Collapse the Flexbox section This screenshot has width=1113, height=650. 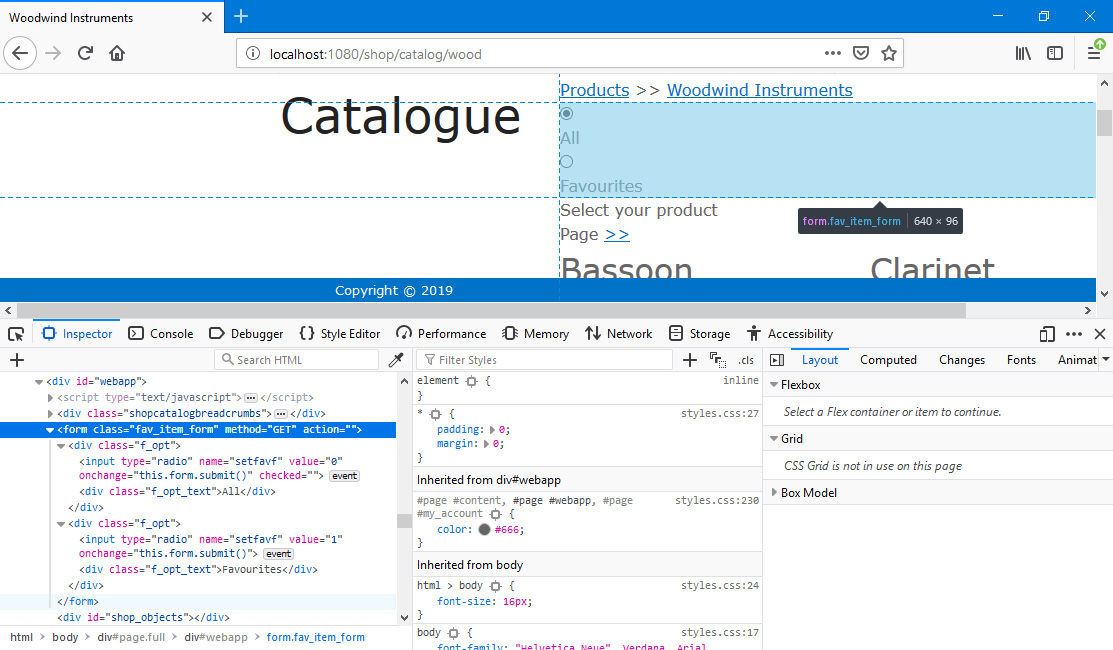click(774, 385)
